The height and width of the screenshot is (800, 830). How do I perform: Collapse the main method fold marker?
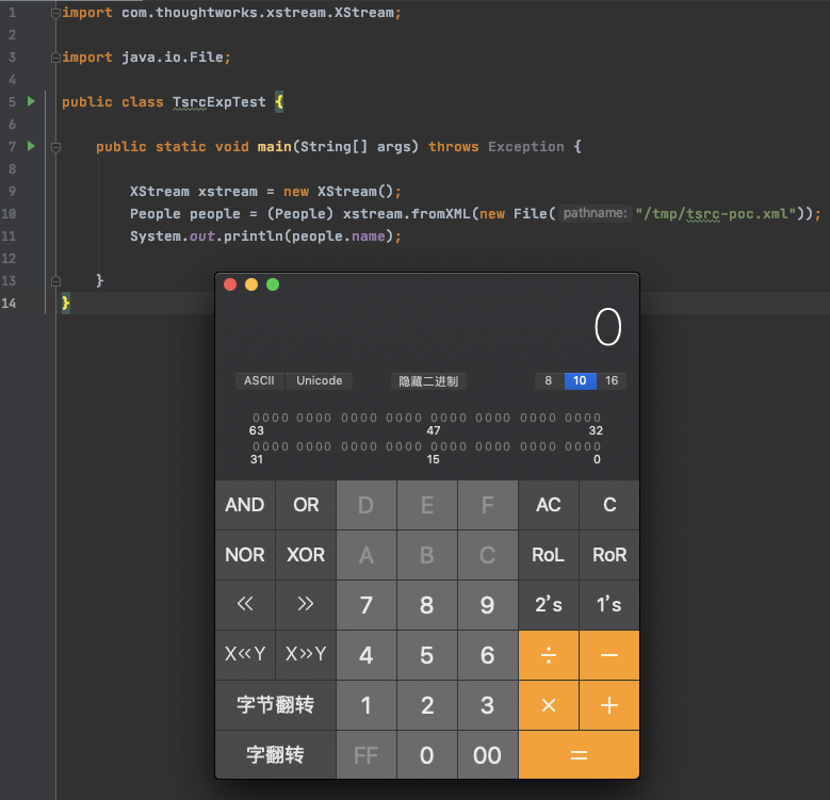coord(56,147)
